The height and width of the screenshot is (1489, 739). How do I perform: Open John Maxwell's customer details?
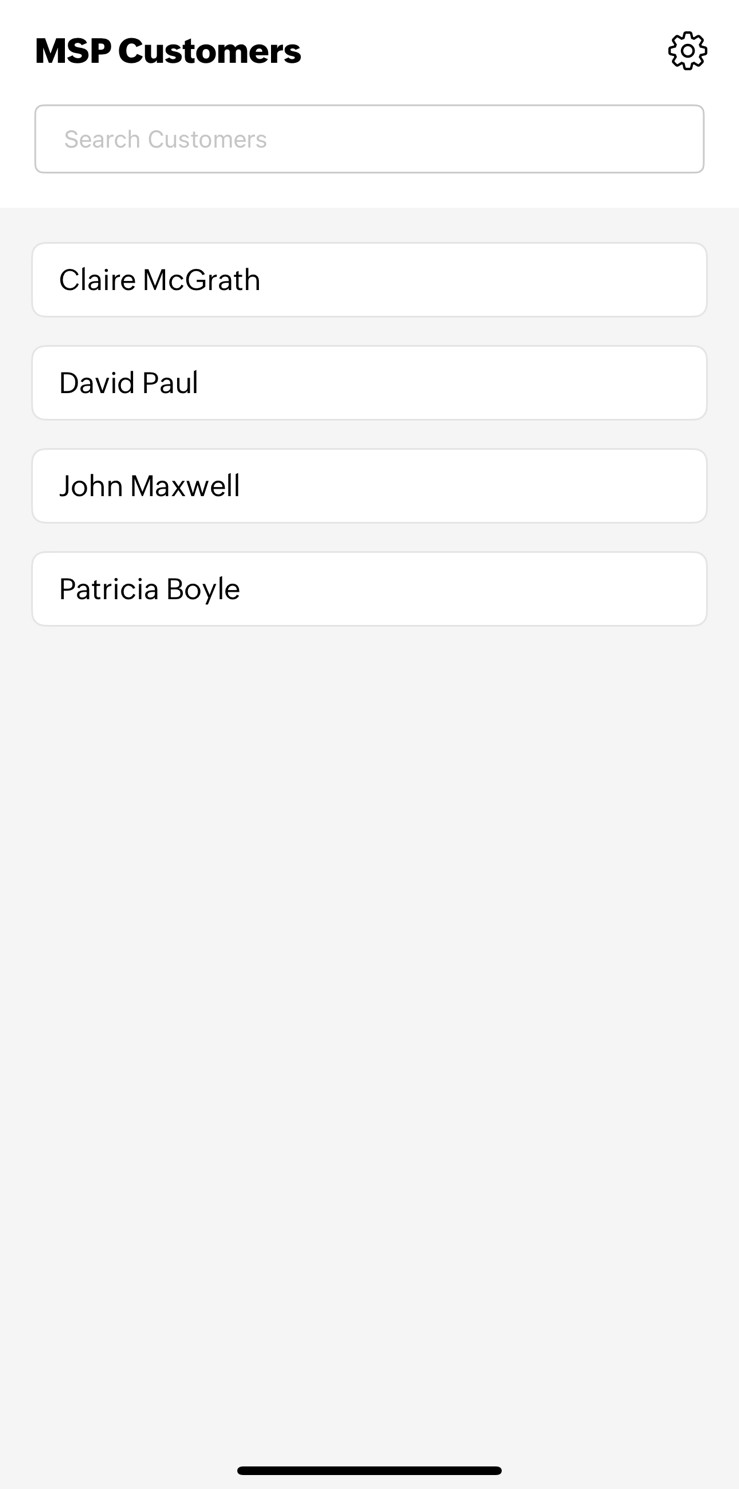coord(369,486)
